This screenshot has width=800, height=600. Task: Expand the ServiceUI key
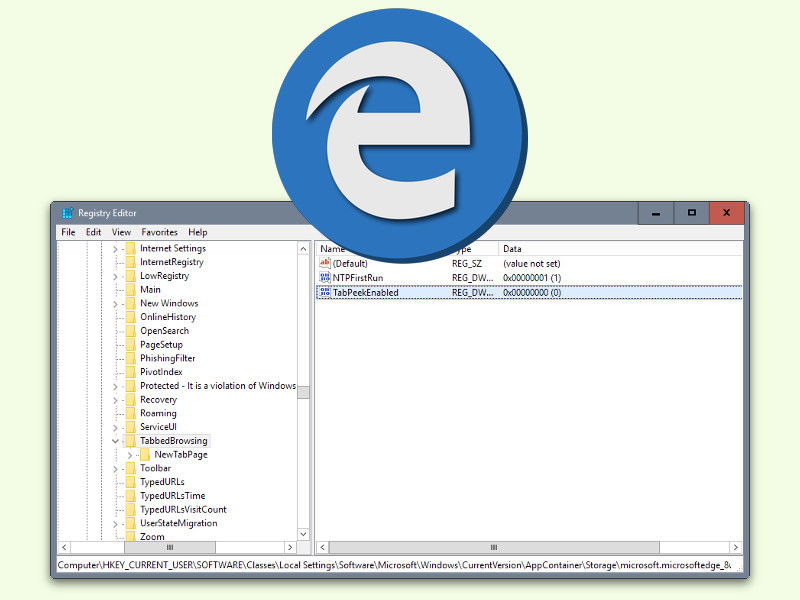pos(115,428)
